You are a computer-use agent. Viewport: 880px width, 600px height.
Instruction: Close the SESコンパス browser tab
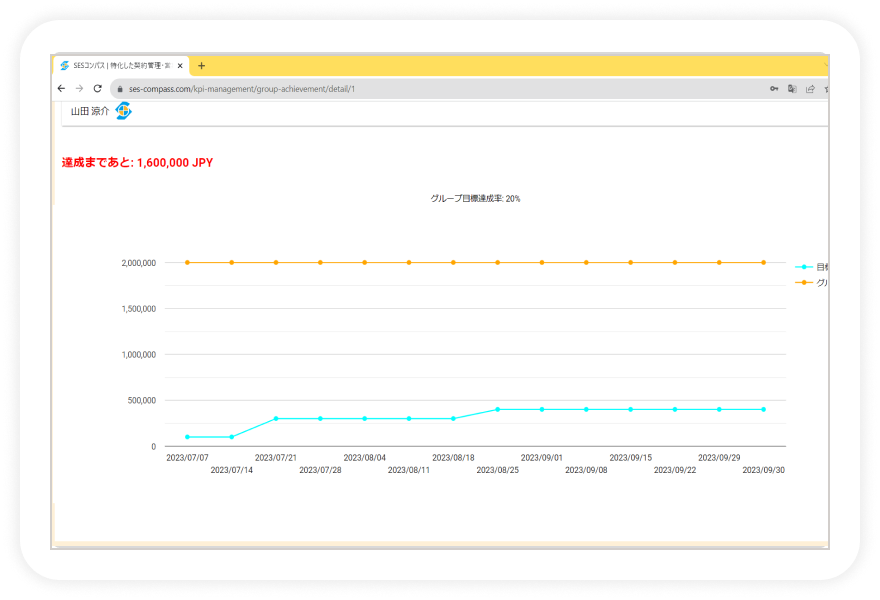click(x=180, y=66)
